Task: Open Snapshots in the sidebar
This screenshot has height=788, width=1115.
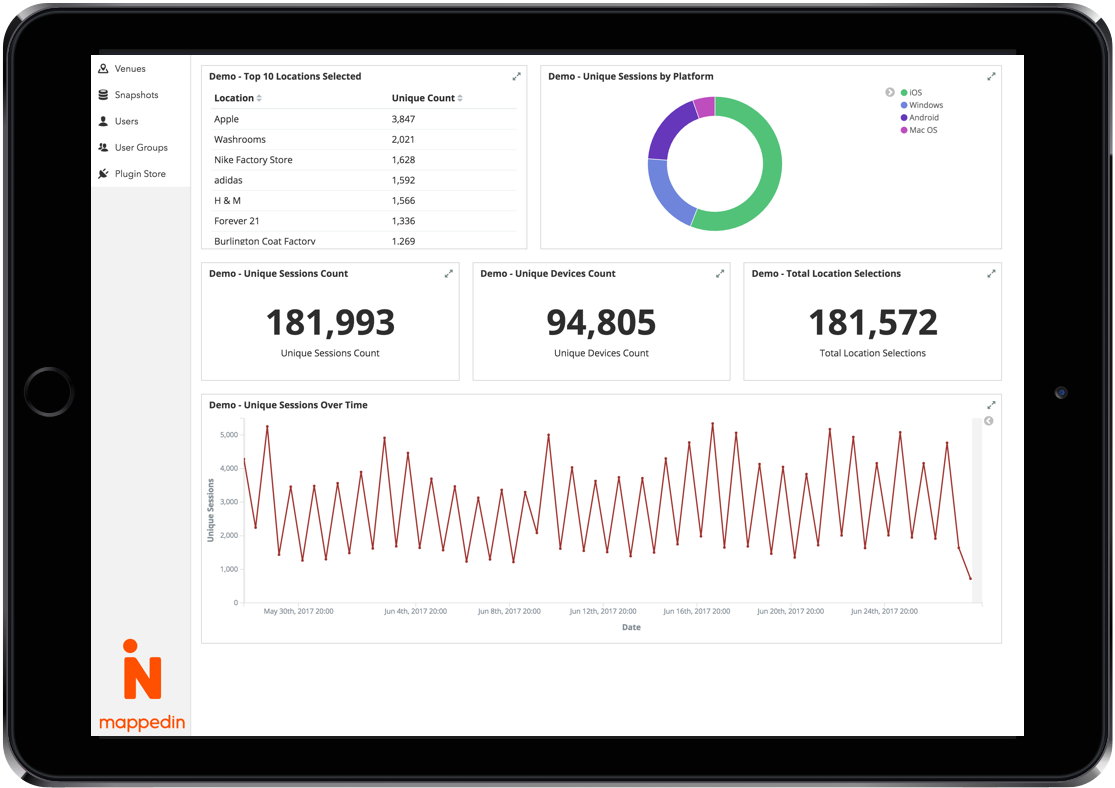Action: coord(137,95)
